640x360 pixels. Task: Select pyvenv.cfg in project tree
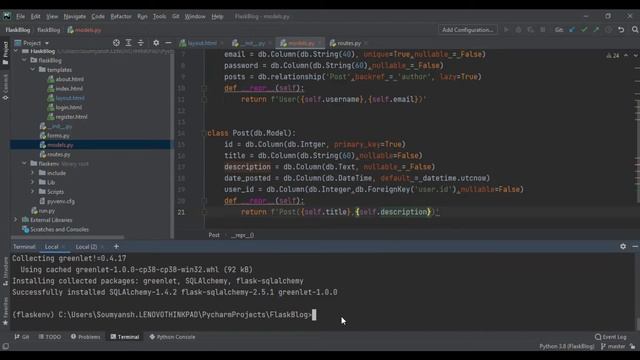pos(60,201)
